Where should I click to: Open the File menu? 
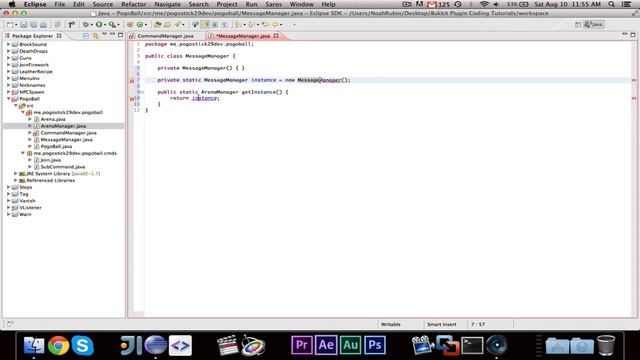60,4
